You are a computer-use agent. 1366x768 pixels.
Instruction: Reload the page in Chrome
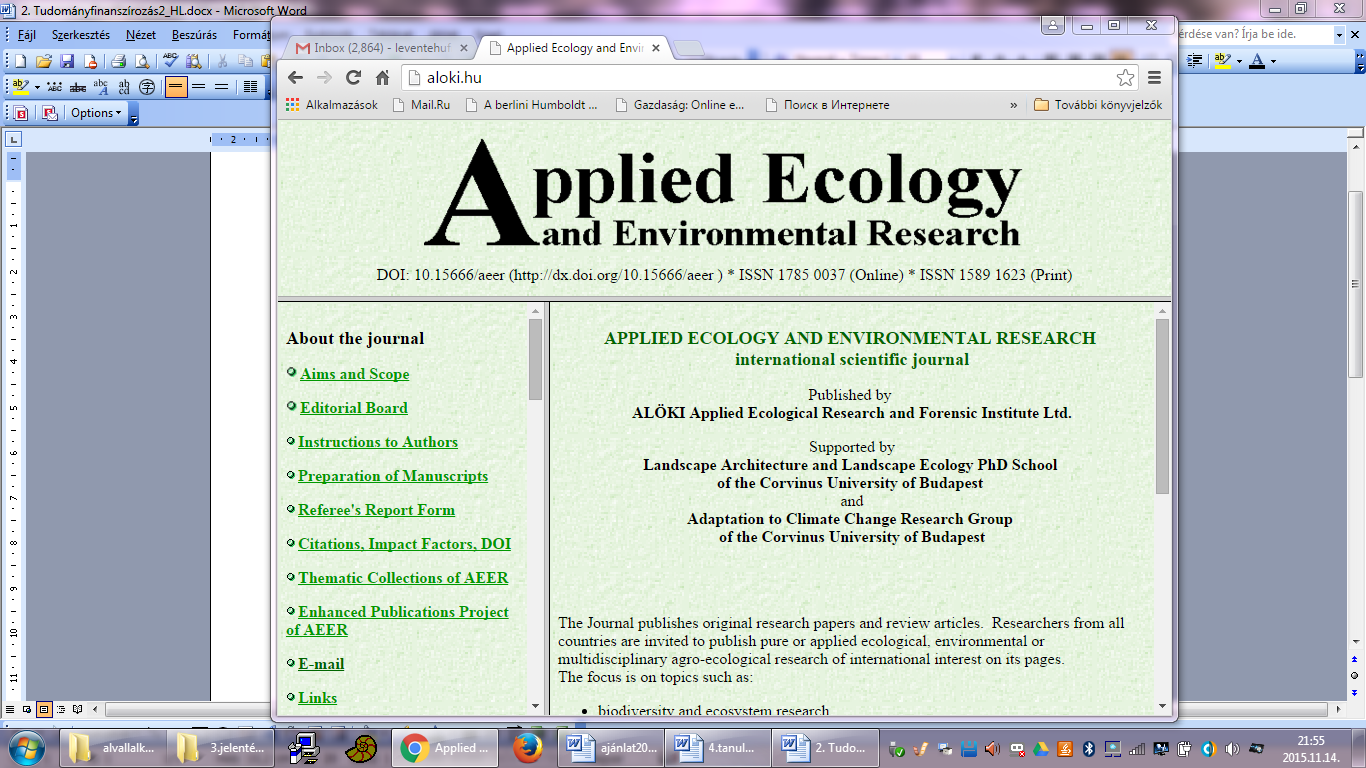click(353, 78)
